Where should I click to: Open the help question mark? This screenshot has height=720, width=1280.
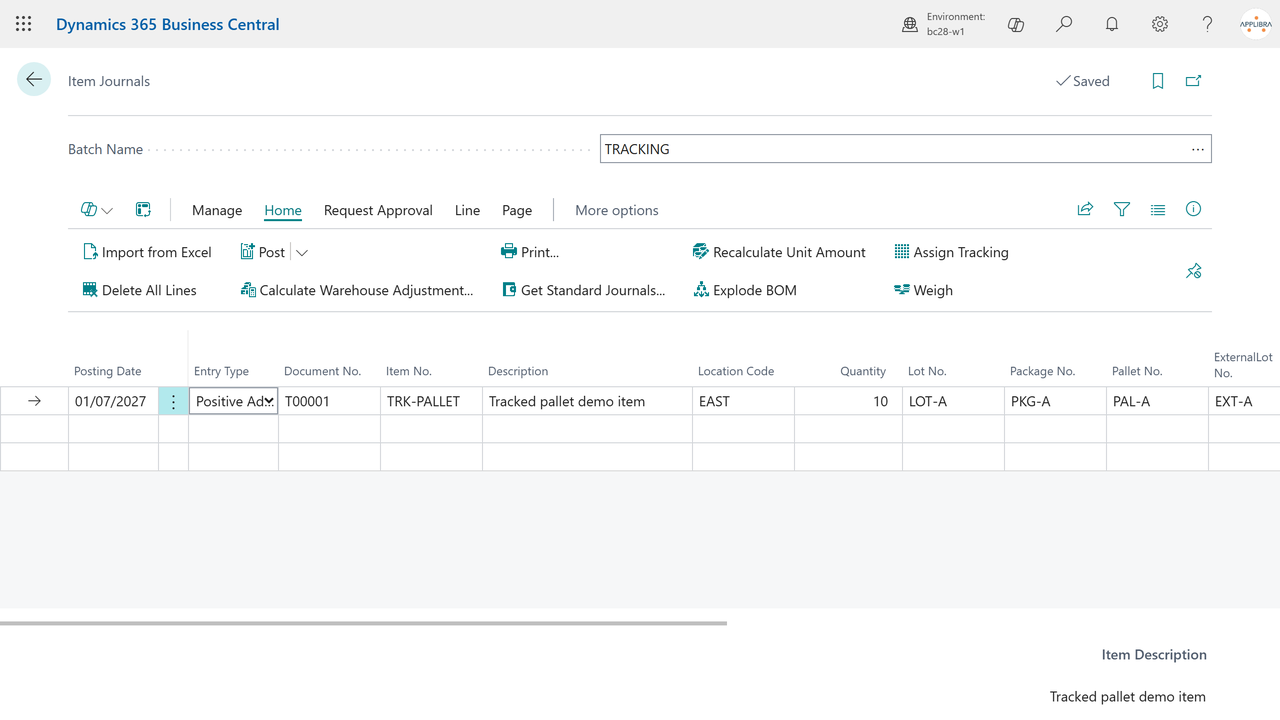[x=1208, y=24]
